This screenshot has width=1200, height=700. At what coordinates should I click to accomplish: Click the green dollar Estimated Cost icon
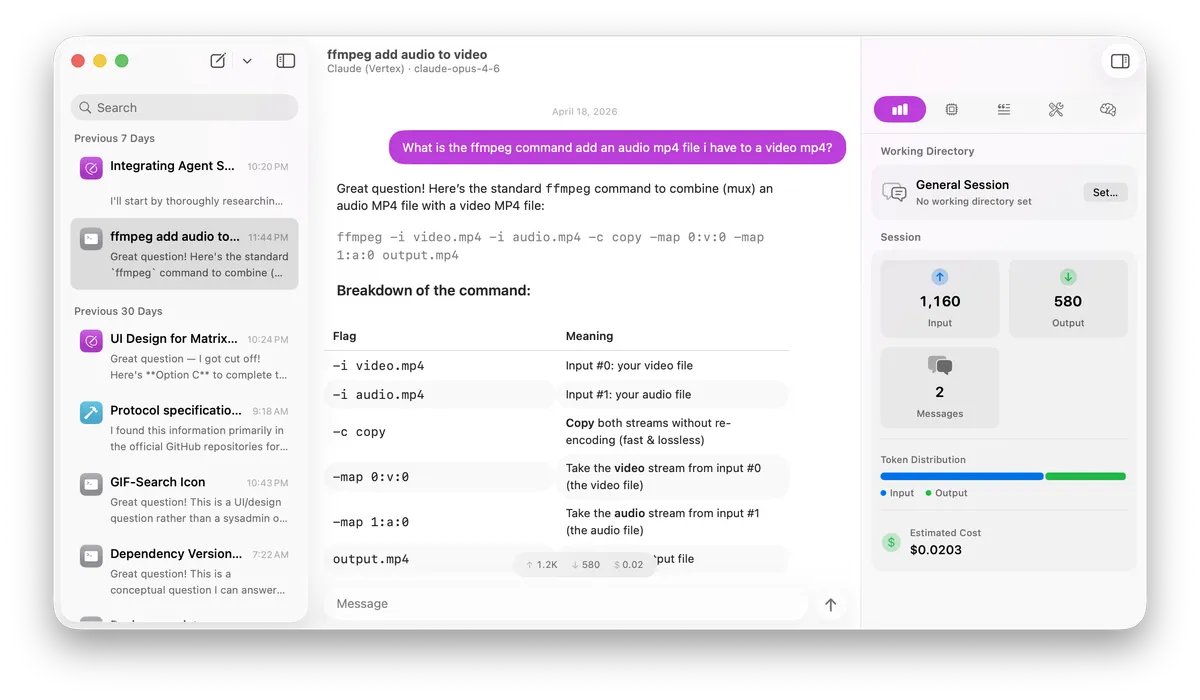tap(890, 542)
